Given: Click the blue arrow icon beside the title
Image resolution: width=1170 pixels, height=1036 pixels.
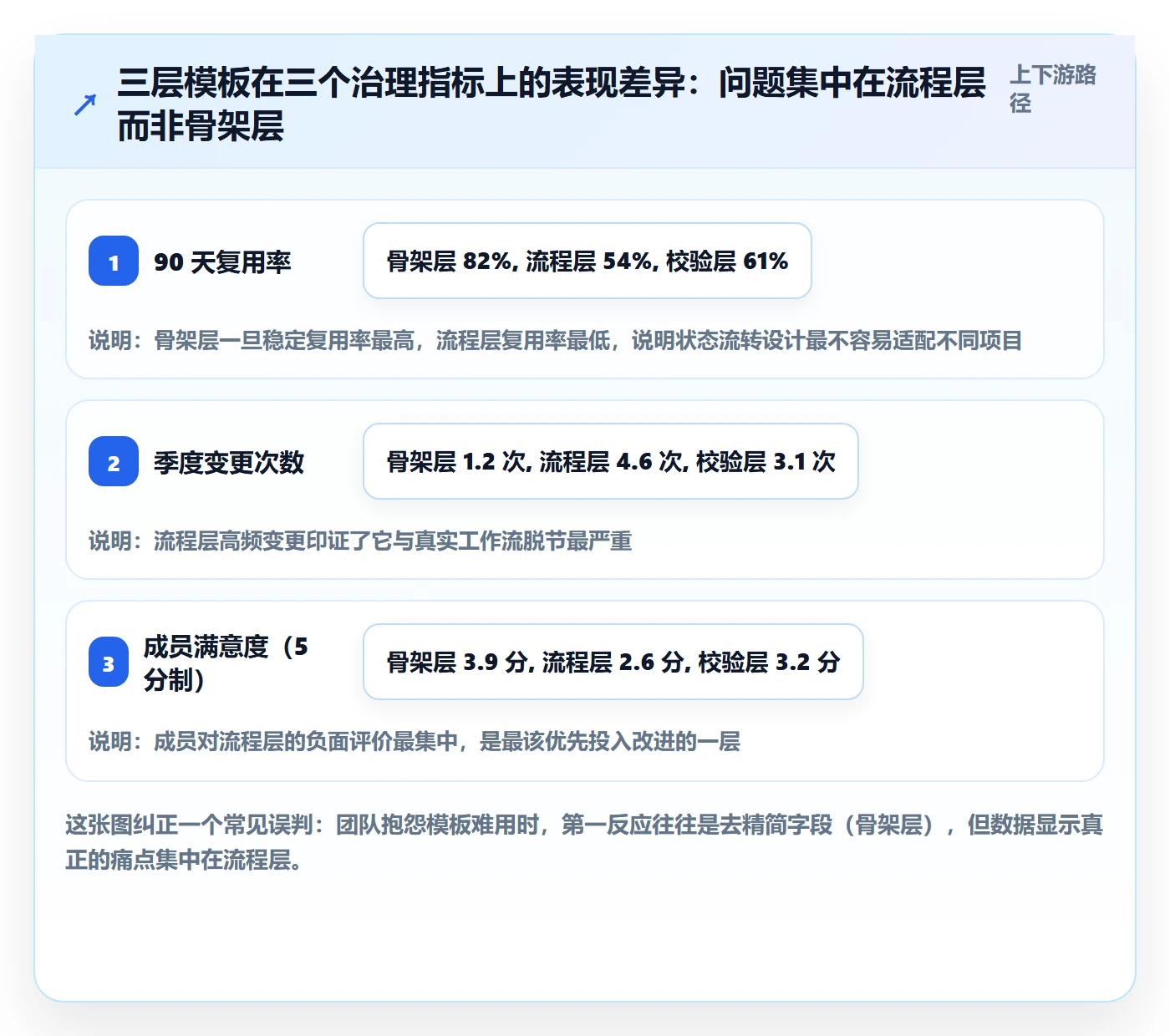Looking at the screenshot, I should coord(84,104).
